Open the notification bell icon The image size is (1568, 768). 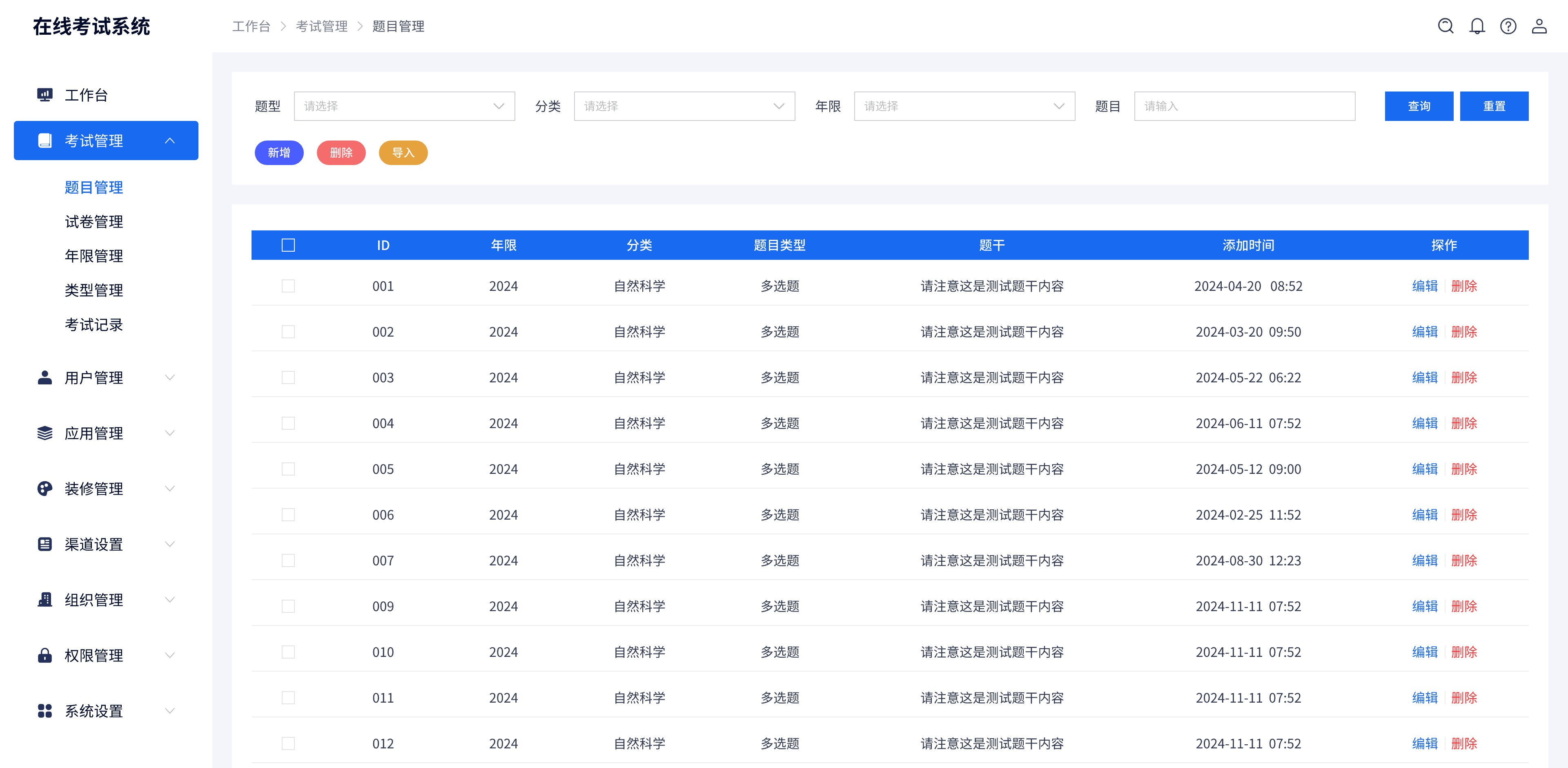[1477, 26]
